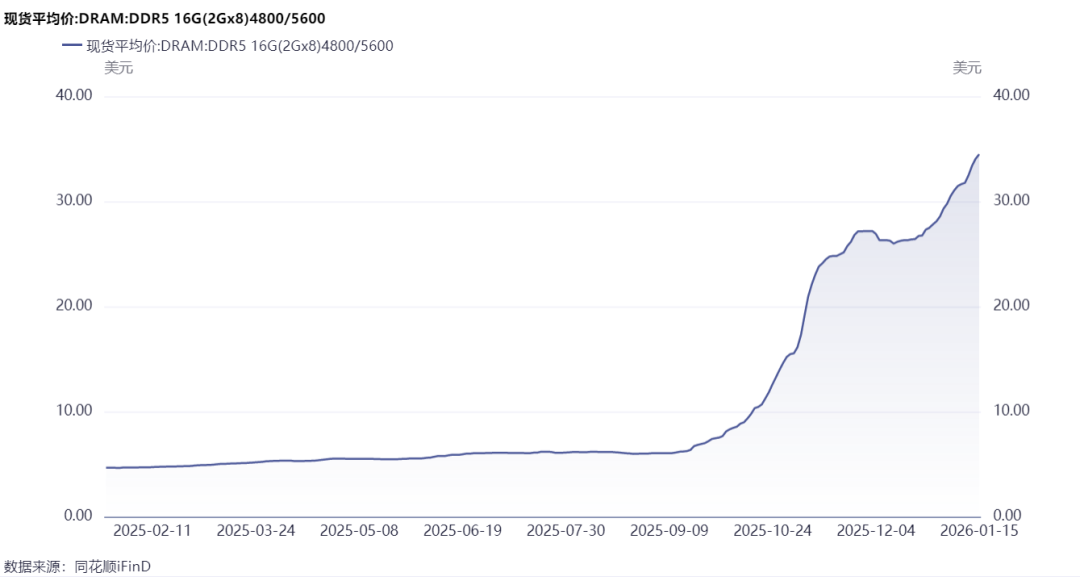Select the 2025-10-24 date label
Image resolution: width=1080 pixels, height=577 pixels.
coord(772,531)
